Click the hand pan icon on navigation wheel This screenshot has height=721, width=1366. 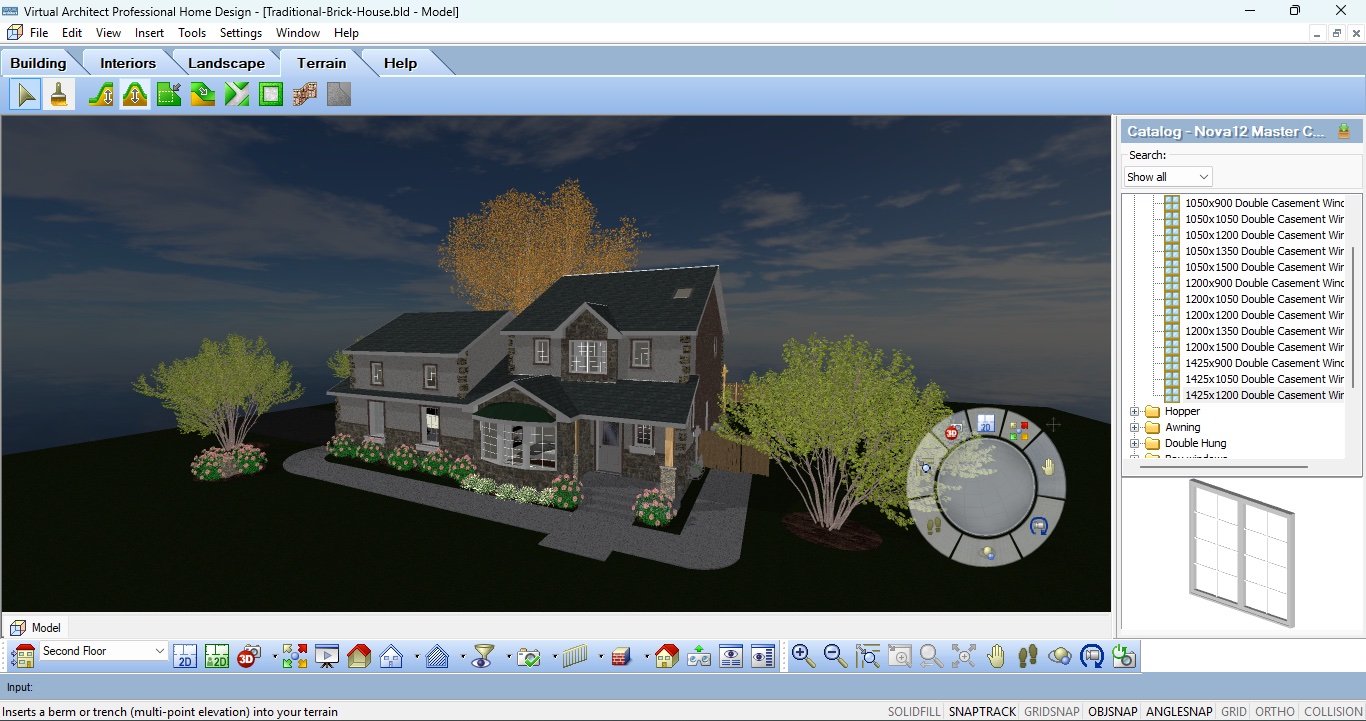click(x=1048, y=467)
